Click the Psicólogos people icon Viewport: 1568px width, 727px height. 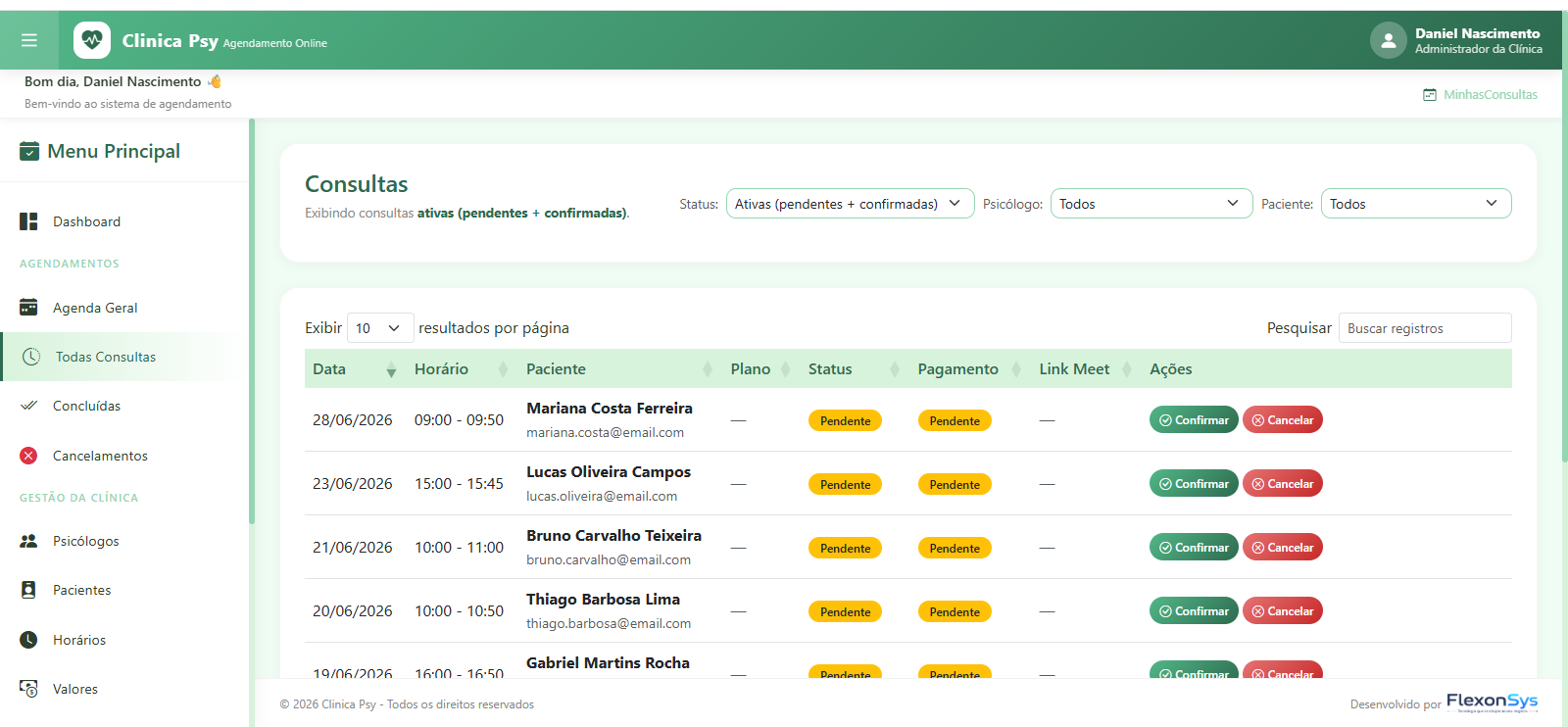point(28,541)
